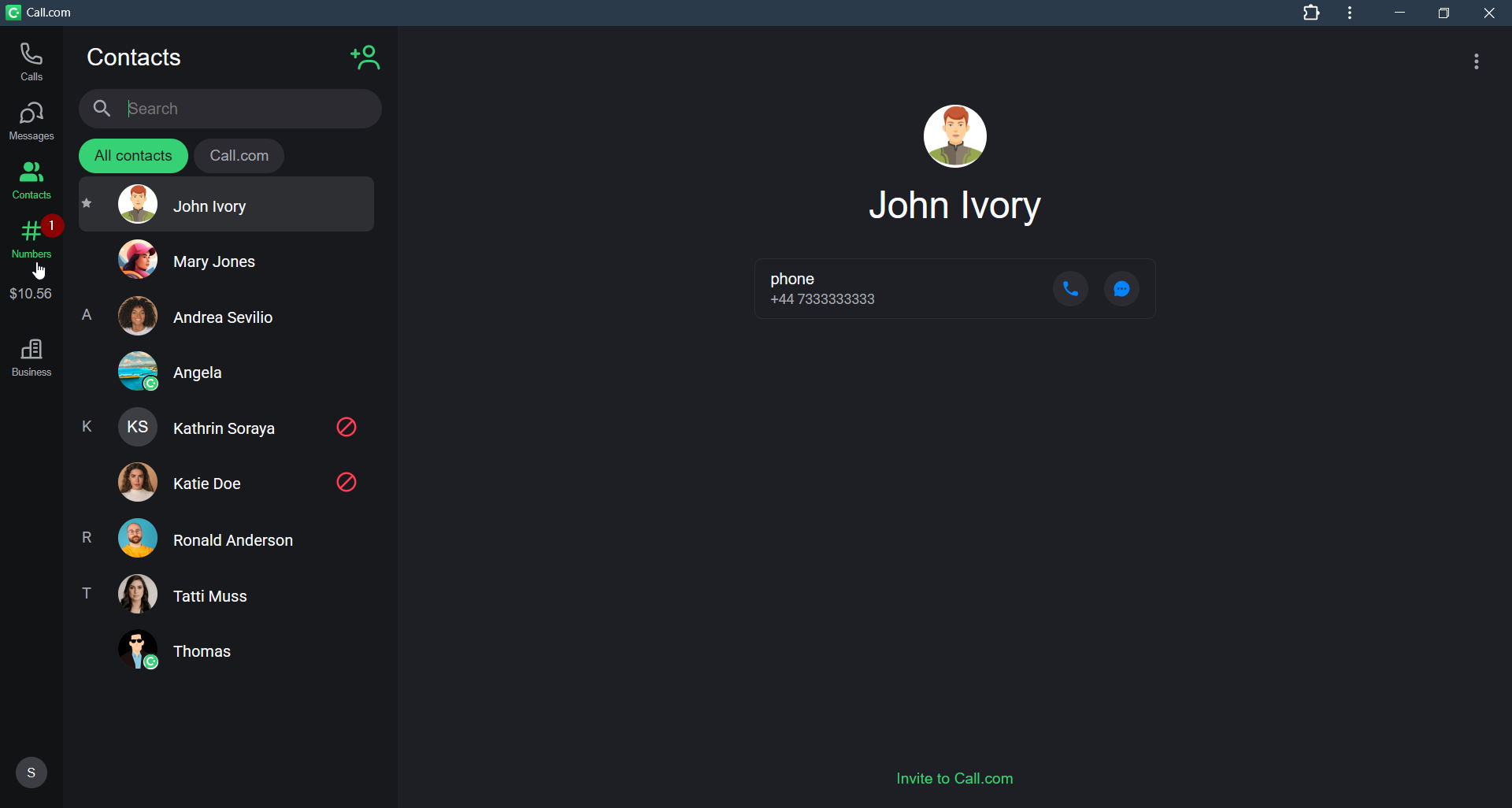Open the title bar three-dot menu
The width and height of the screenshot is (1512, 808).
coord(1350,13)
